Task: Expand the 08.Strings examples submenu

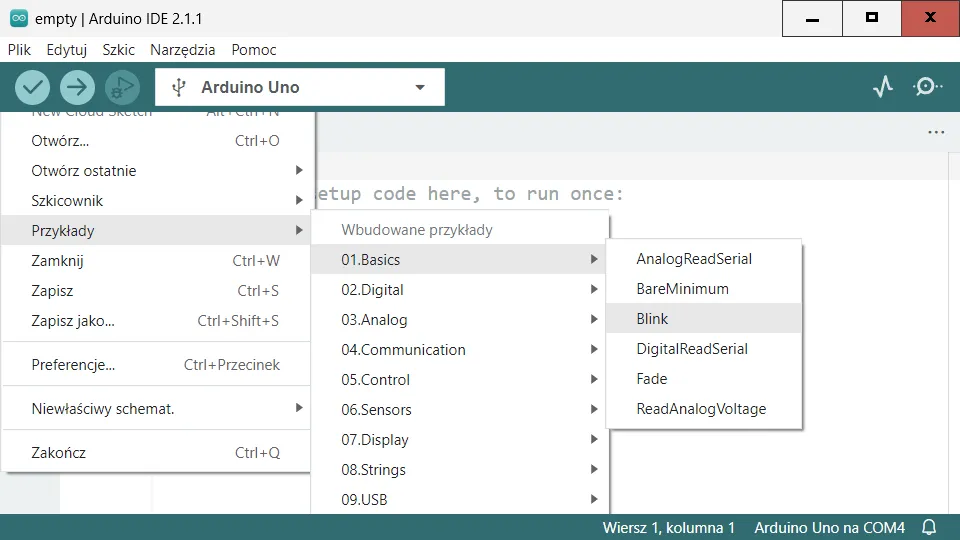Action: 459,470
